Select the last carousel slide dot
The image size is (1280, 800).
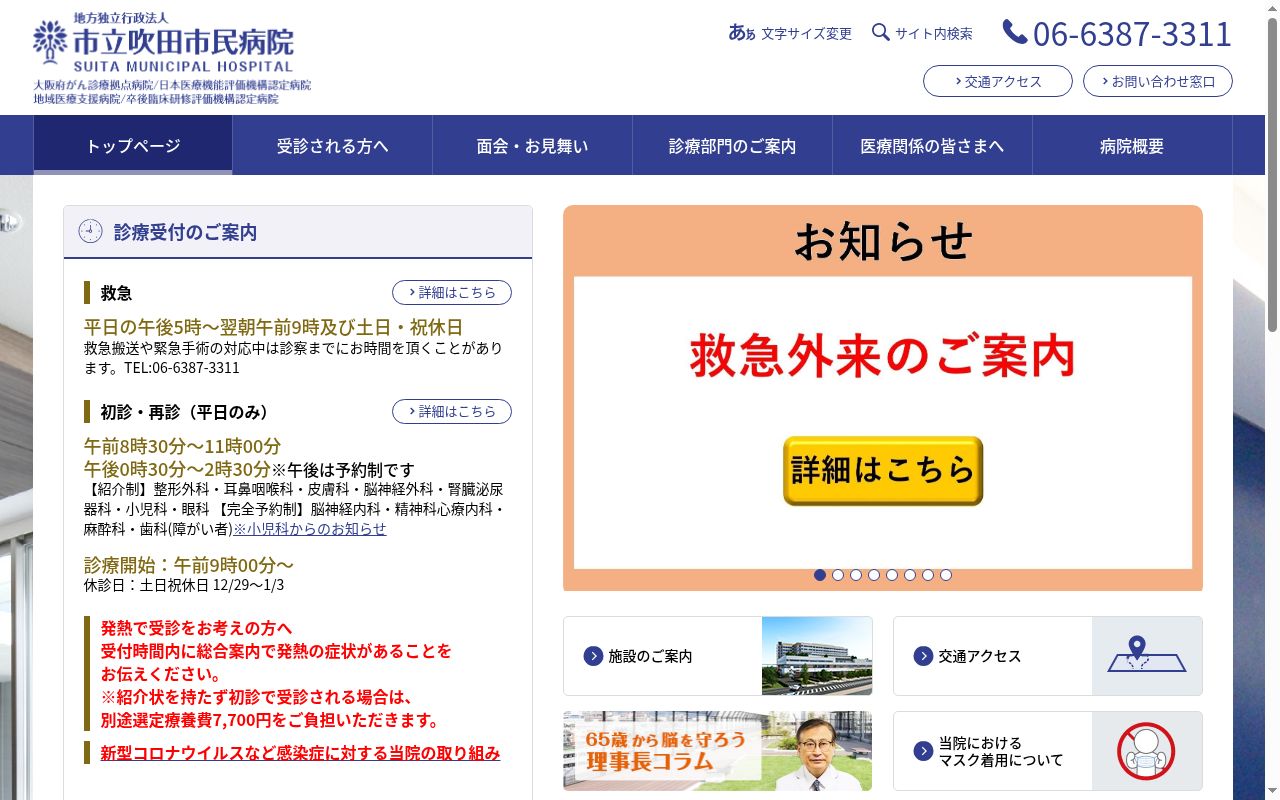(x=946, y=575)
